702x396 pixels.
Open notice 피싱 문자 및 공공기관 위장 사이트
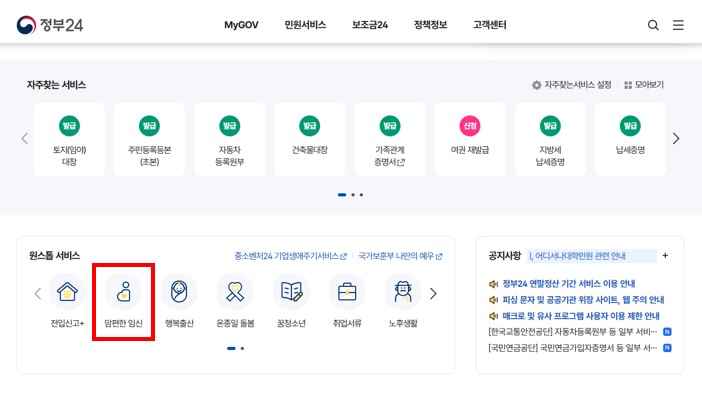point(583,300)
